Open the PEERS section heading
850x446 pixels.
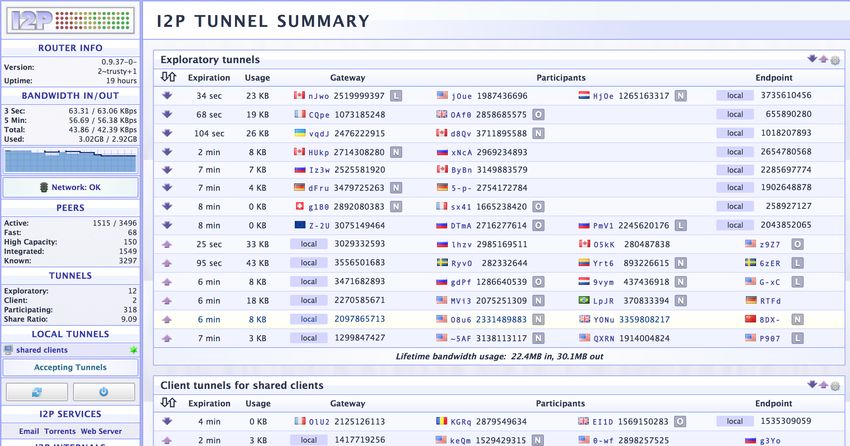(x=70, y=208)
